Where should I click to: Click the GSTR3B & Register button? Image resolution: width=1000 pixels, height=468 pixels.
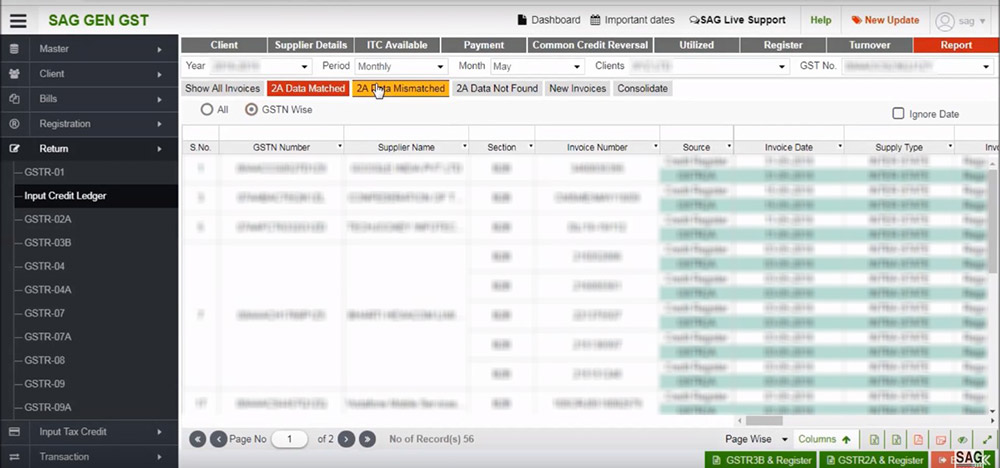click(x=759, y=460)
